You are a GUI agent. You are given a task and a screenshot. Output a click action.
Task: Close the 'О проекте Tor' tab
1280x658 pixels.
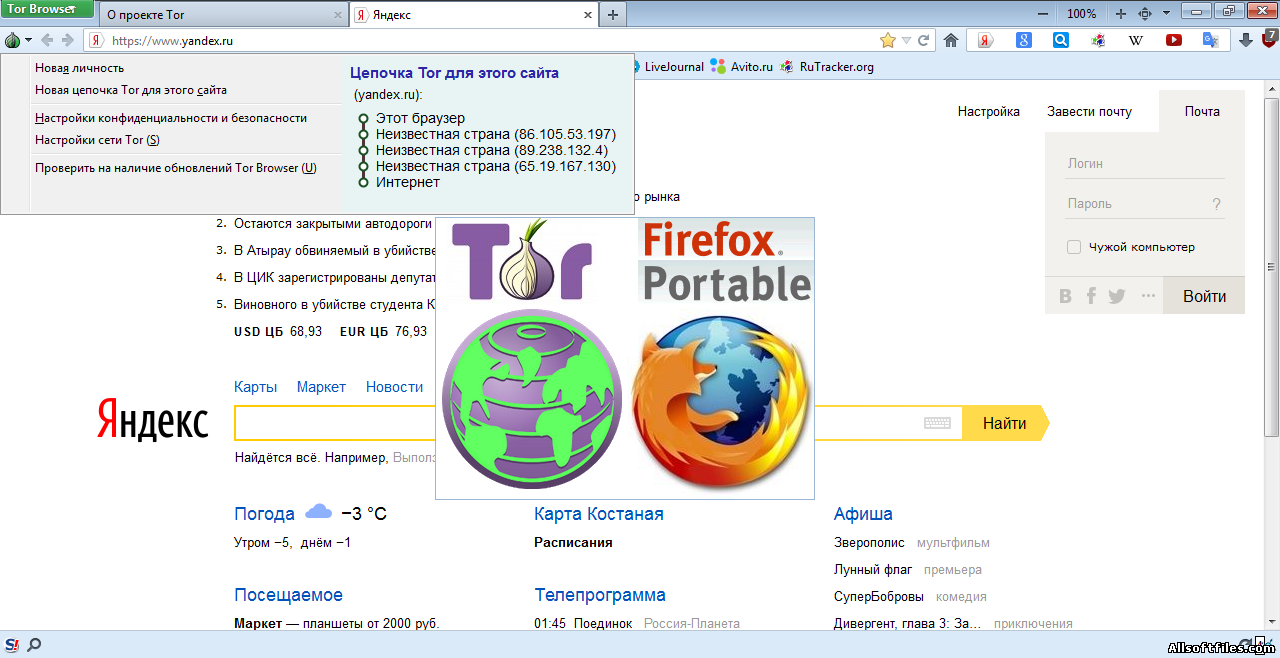(338, 15)
